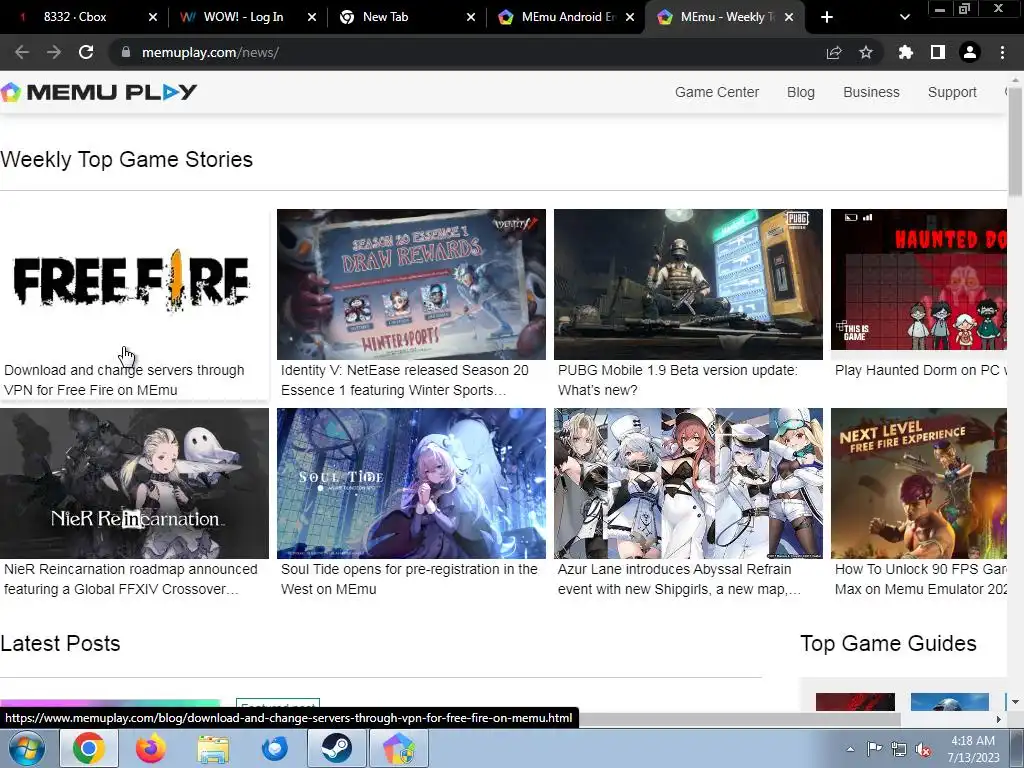Image resolution: width=1024 pixels, height=768 pixels.
Task: Click scroll down arrow on vertical scrollbar
Action: [x=1016, y=702]
